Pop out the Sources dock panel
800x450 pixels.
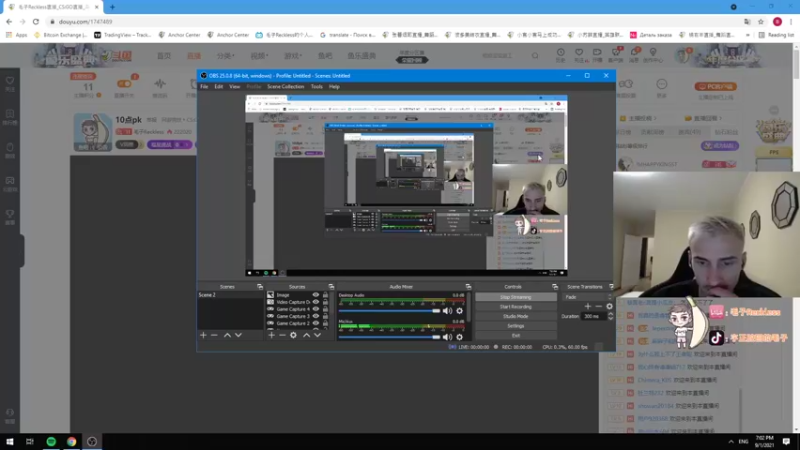pyautogui.click(x=331, y=287)
